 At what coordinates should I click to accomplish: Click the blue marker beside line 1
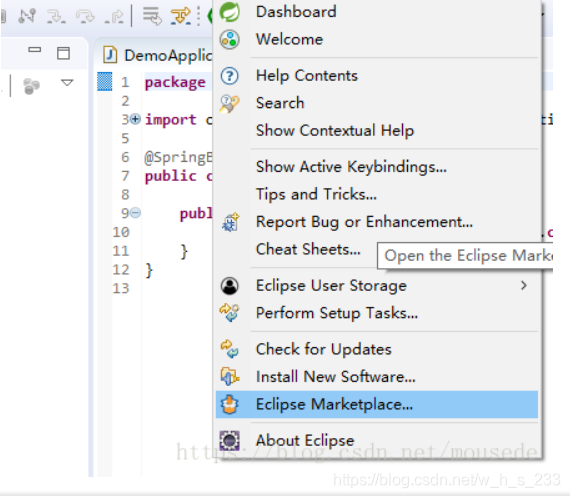point(105,81)
